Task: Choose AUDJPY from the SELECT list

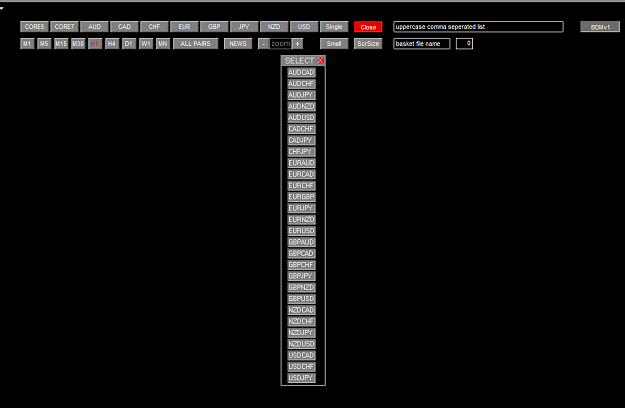Action: pos(301,95)
